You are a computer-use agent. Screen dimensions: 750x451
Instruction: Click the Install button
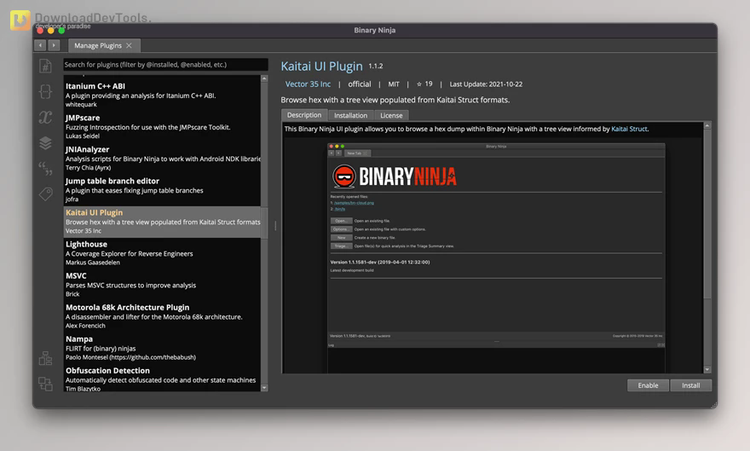tap(690, 385)
